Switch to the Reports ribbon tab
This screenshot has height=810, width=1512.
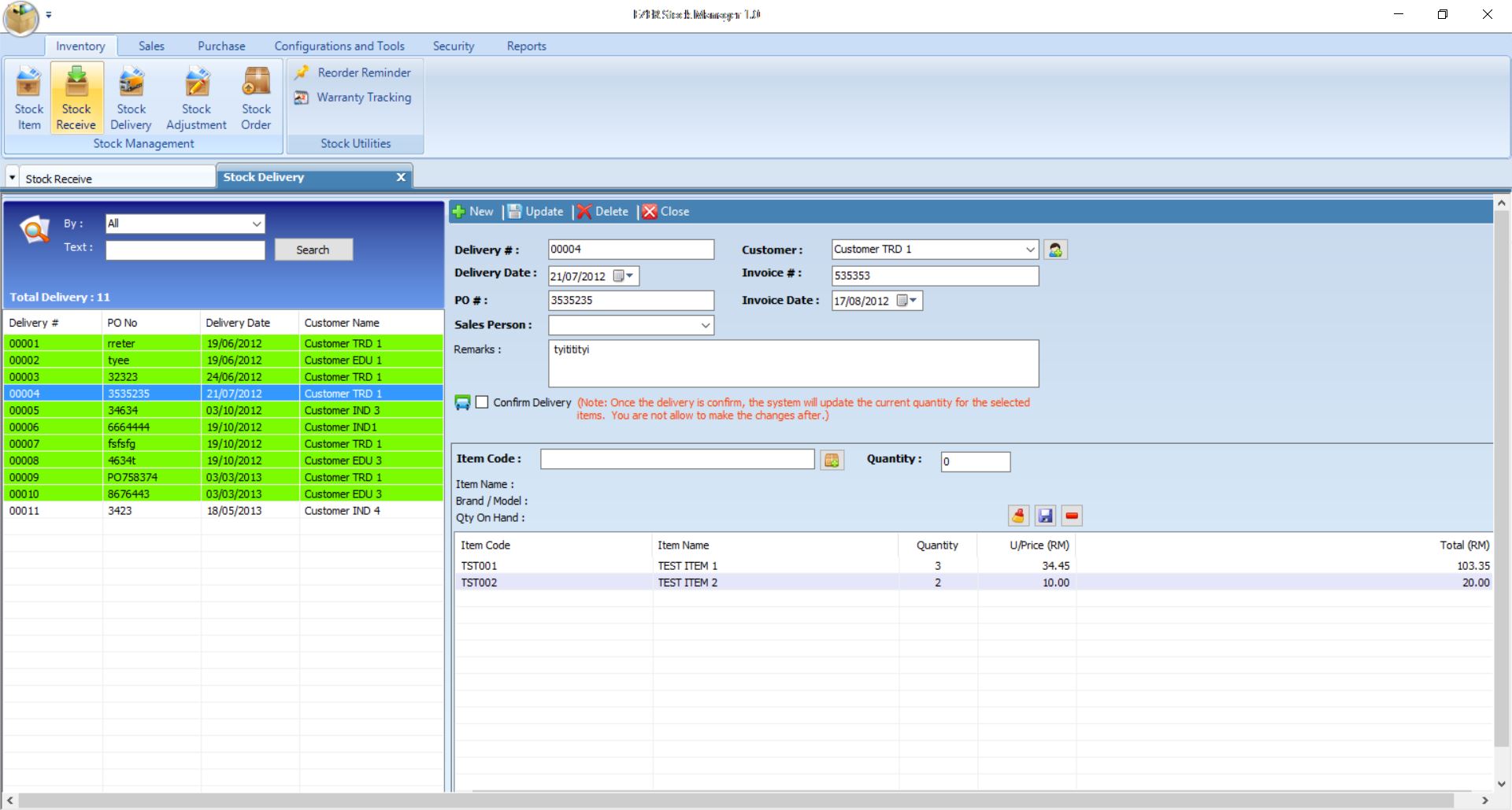527,46
